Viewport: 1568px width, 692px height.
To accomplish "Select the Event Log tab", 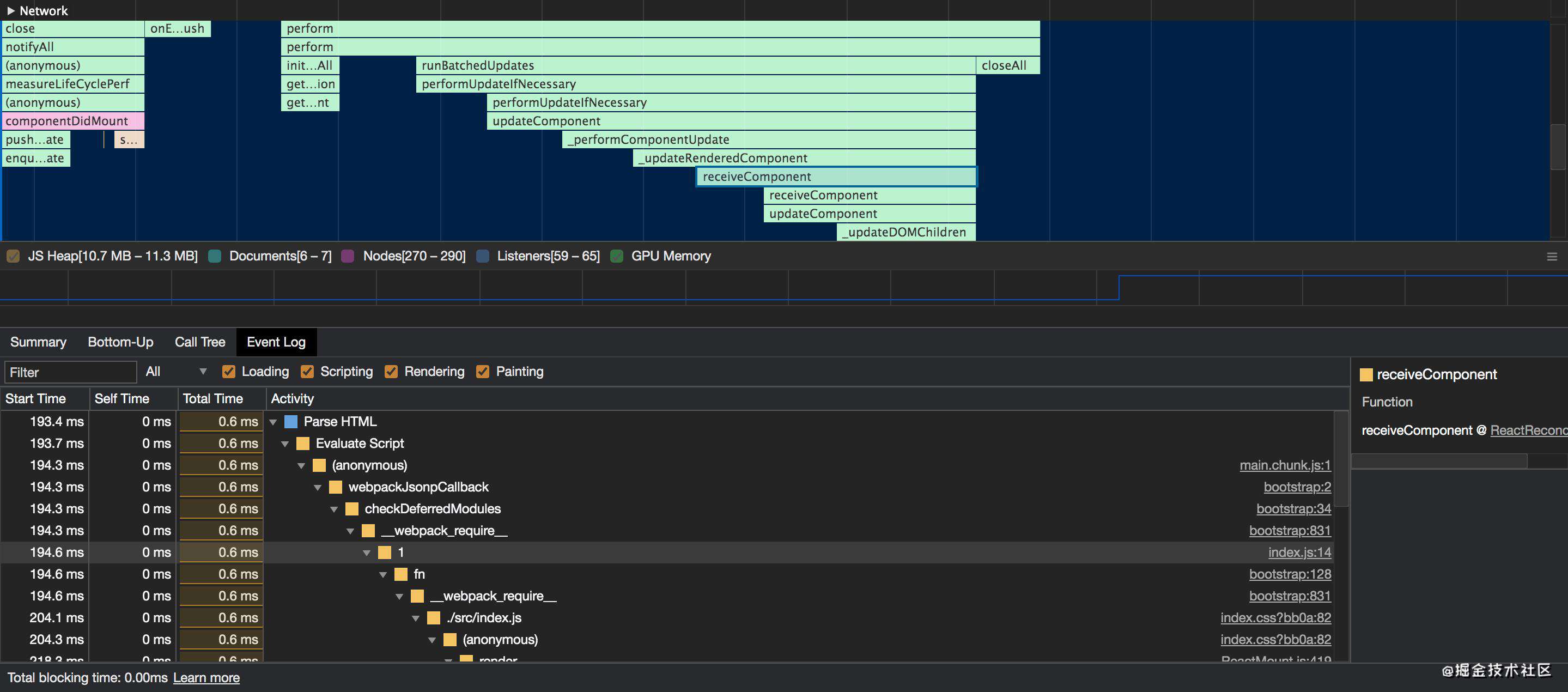I will (276, 342).
